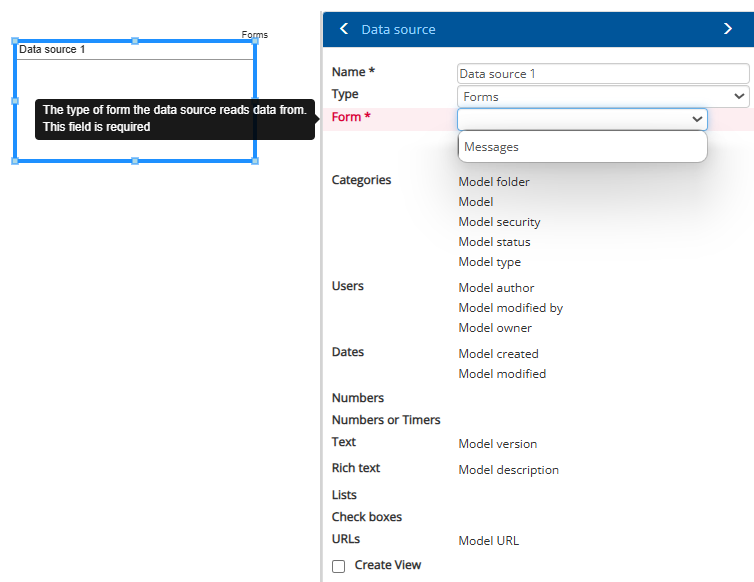Click the Name field containing Data source 1
Screen dimensions: 754x582
pyautogui.click(x=603, y=74)
